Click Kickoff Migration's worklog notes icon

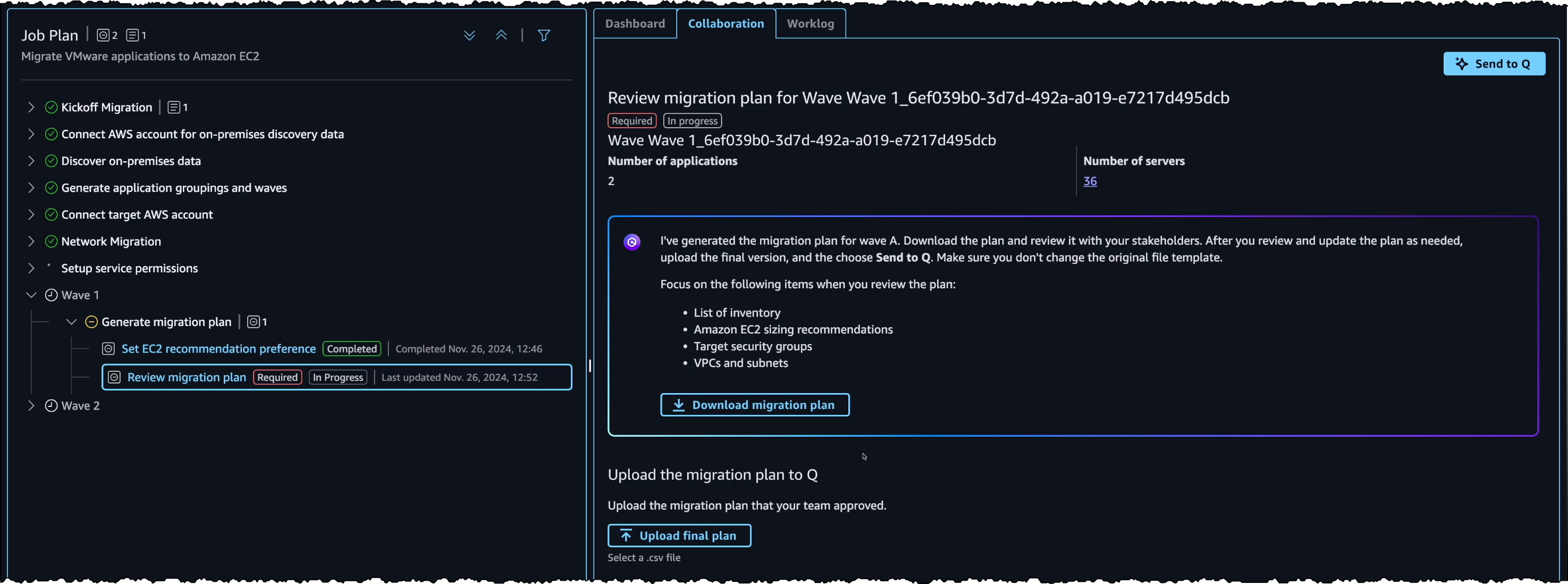(x=174, y=107)
